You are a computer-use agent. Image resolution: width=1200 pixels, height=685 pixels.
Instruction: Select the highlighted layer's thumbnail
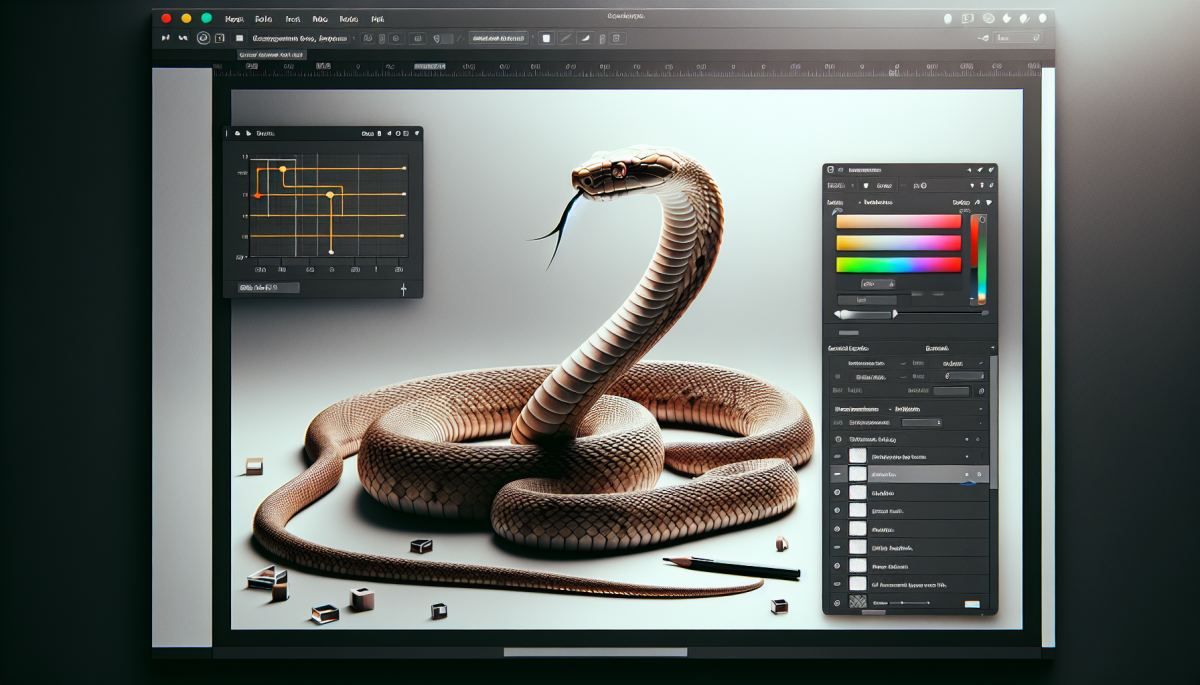coord(857,474)
